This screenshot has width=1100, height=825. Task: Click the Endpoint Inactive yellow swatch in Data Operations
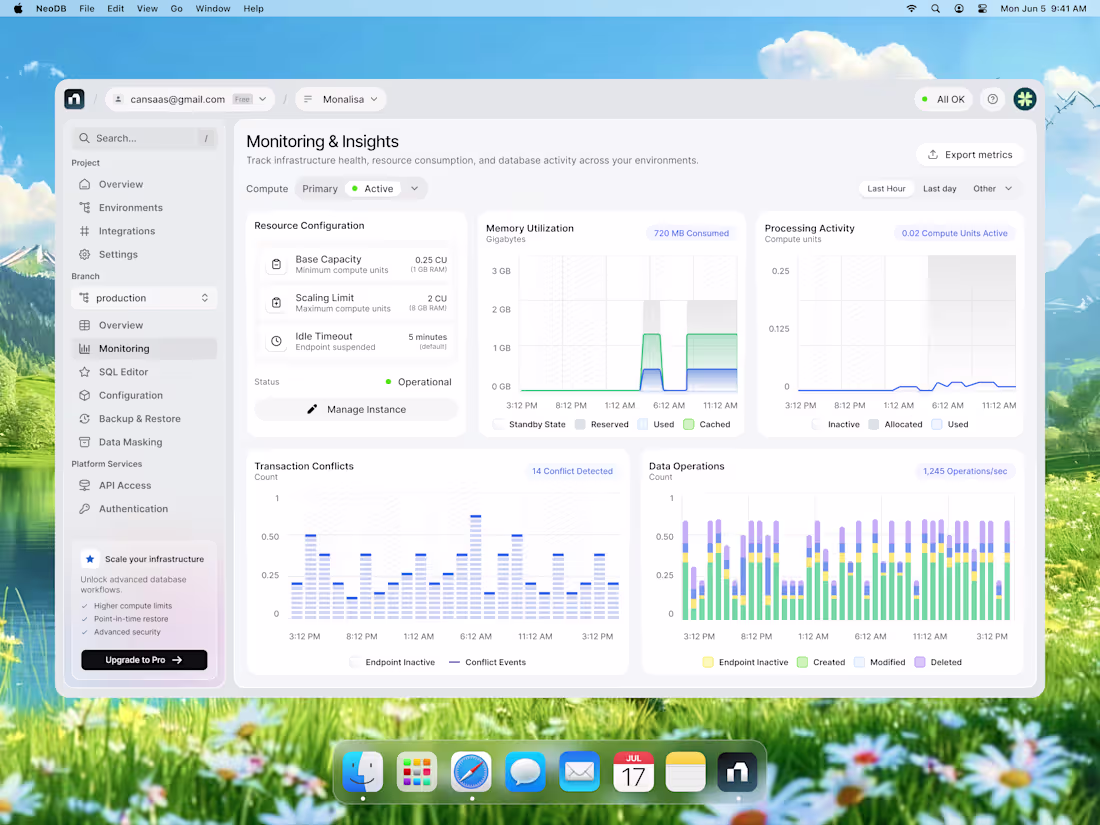point(708,662)
